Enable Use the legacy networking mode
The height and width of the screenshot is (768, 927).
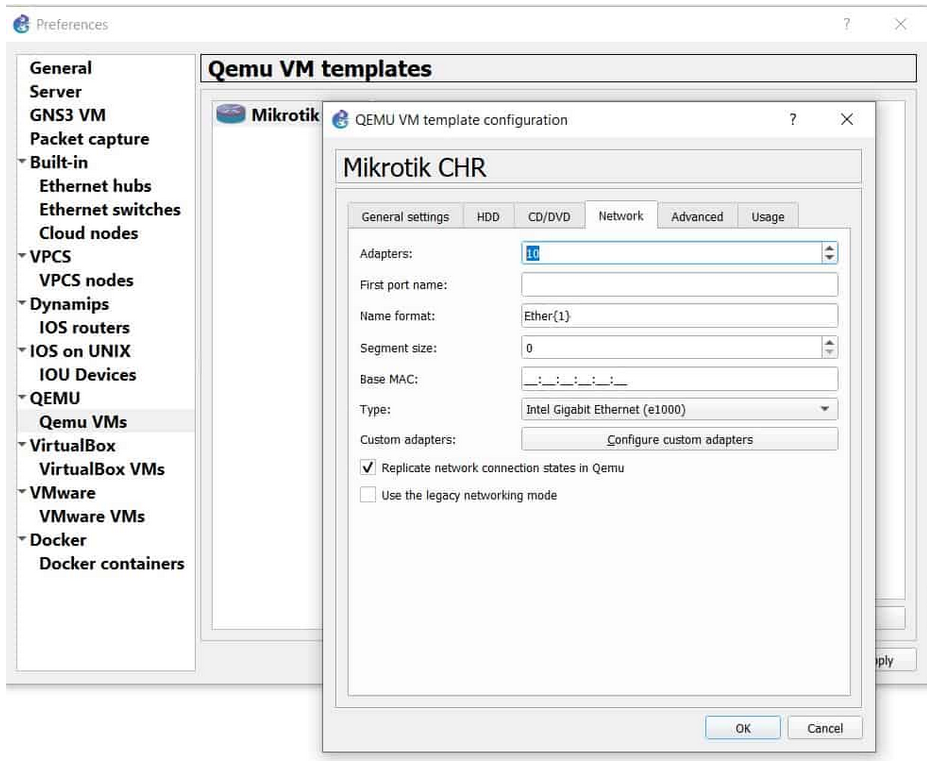tap(368, 494)
